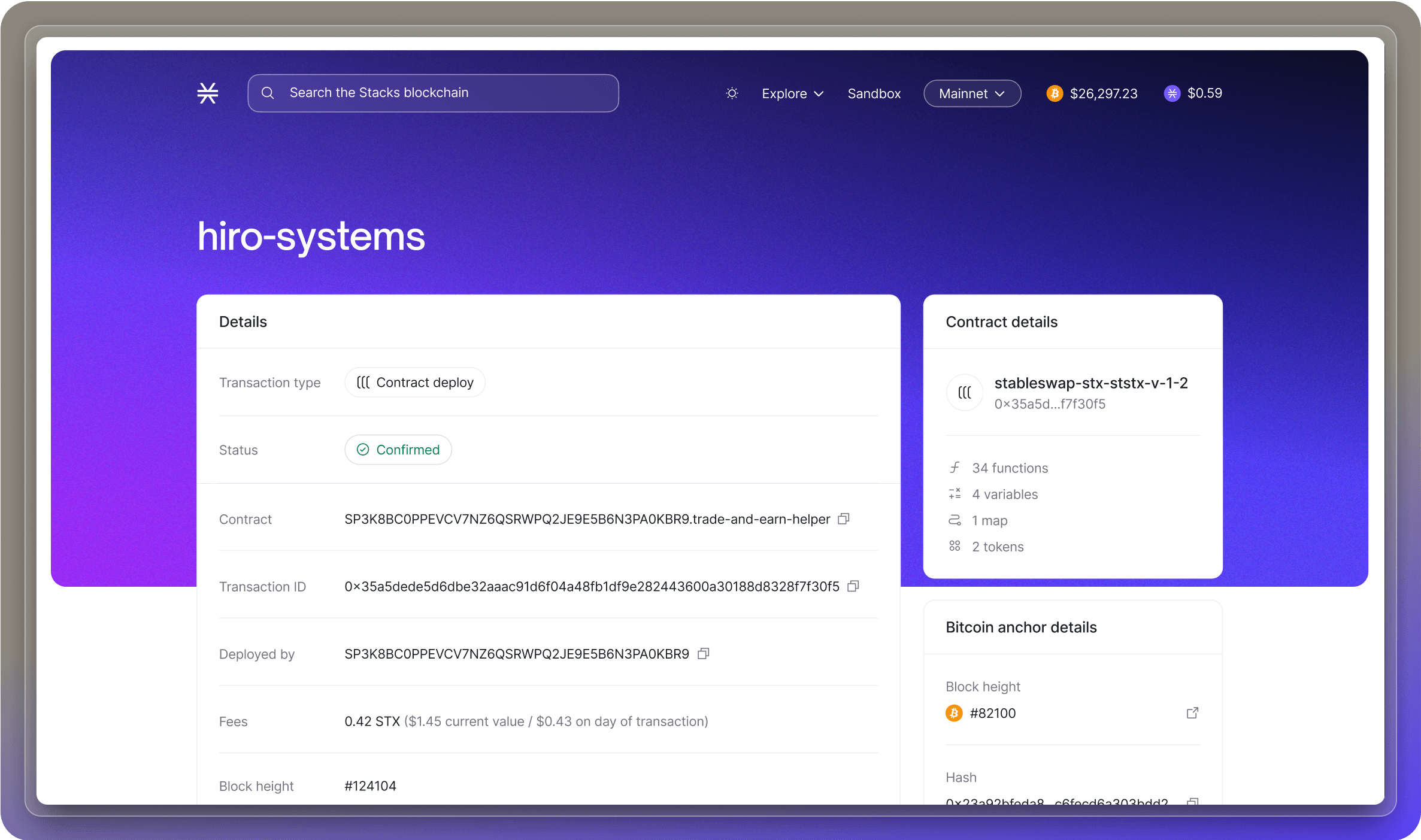1421x840 pixels.
Task: Click the 0x35a5dede transaction ID text
Action: coord(592,587)
